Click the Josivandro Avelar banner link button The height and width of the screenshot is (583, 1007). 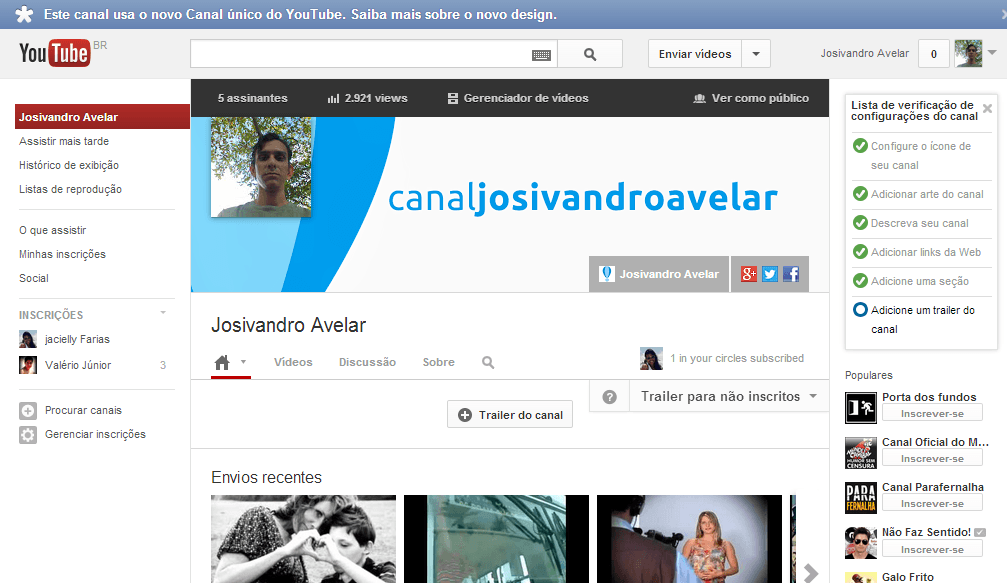pyautogui.click(x=659, y=274)
